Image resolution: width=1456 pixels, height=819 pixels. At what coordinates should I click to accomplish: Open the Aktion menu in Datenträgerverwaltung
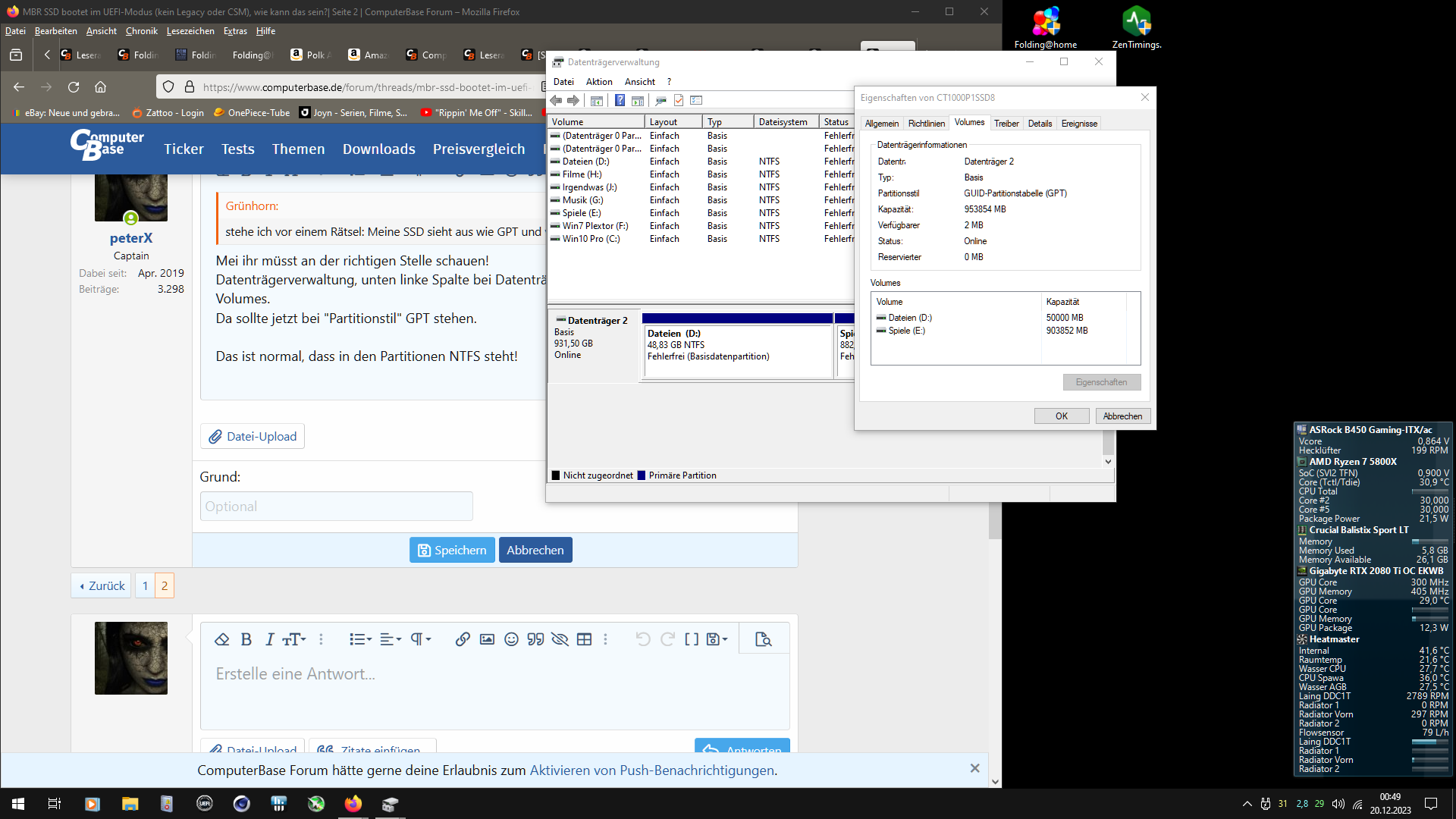click(x=598, y=81)
